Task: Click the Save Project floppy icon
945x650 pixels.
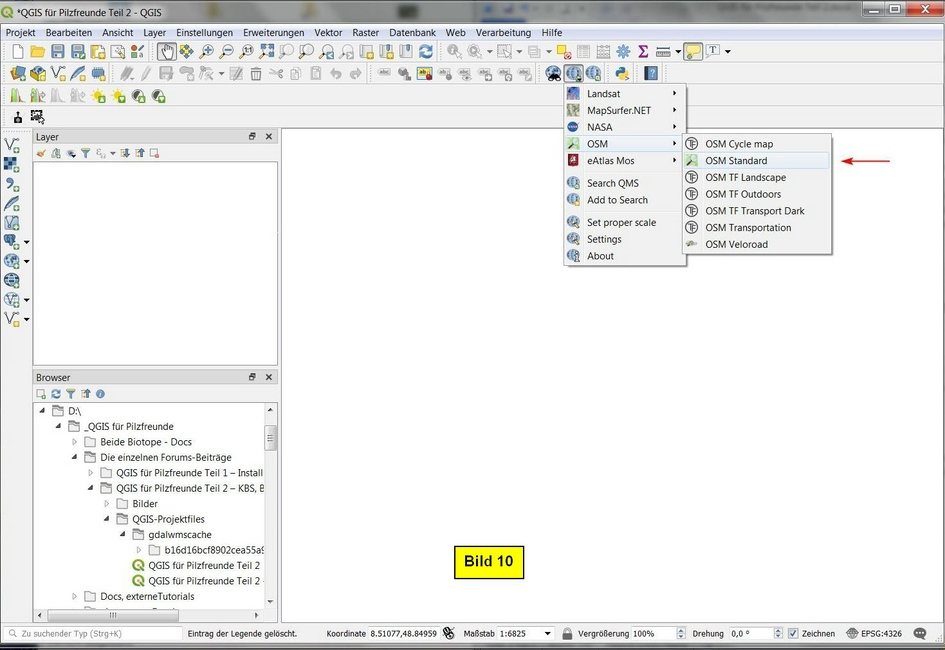Action: [58, 51]
